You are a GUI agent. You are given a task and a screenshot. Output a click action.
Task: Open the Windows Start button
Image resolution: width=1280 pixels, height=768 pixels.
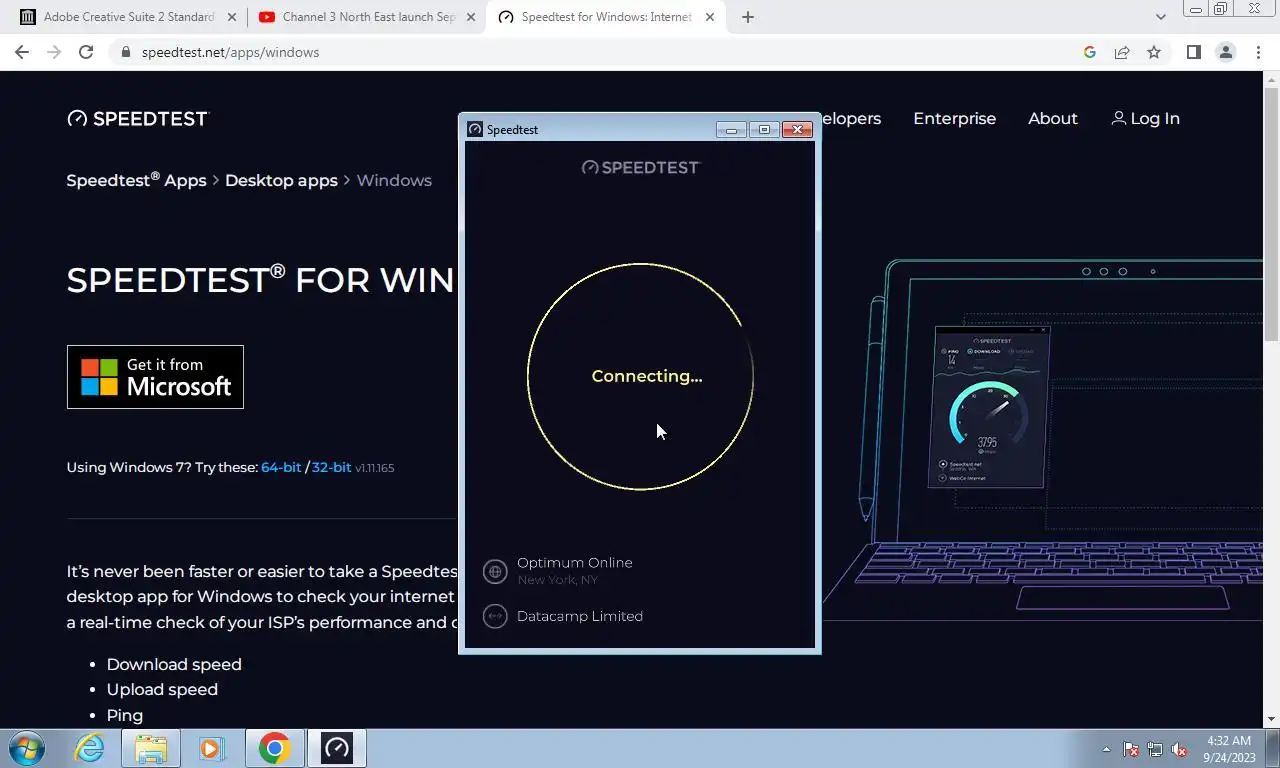click(x=27, y=748)
